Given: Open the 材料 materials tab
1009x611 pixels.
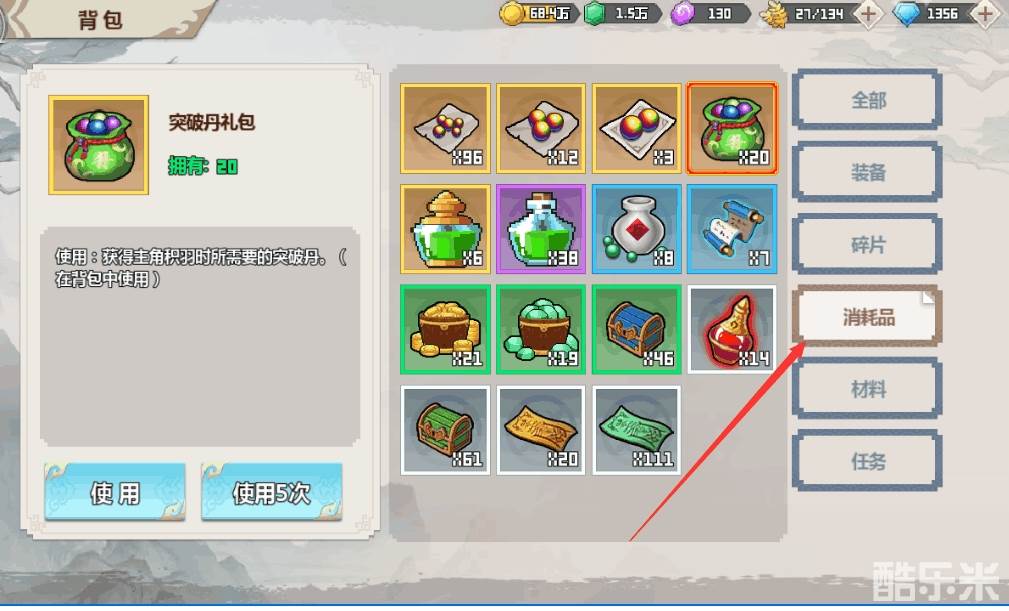Looking at the screenshot, I should [867, 388].
